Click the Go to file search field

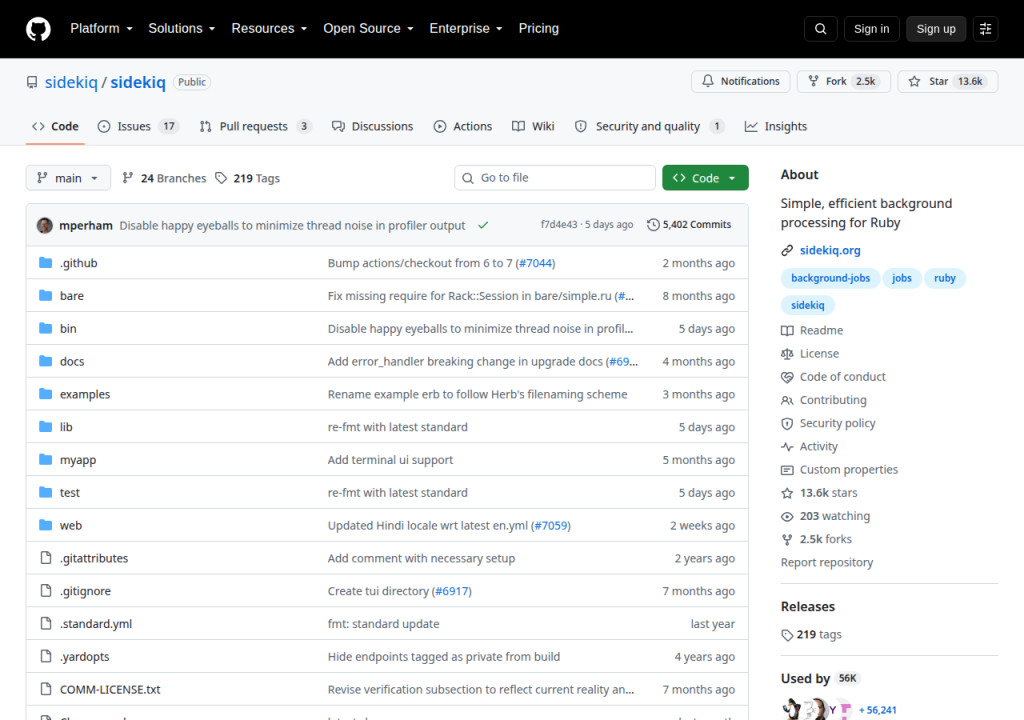coord(555,178)
